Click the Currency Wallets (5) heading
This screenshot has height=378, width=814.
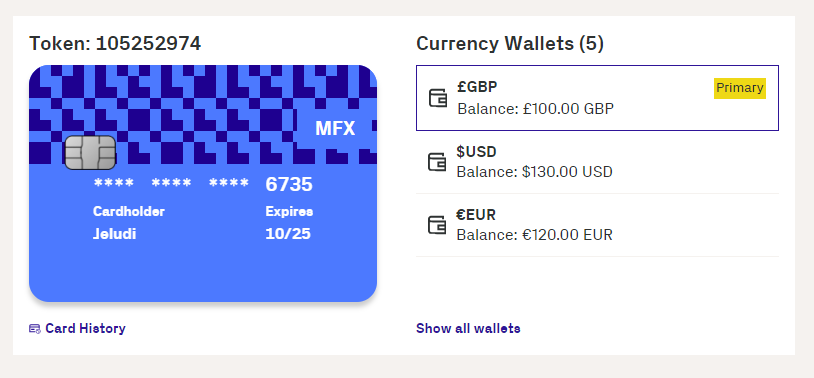tap(510, 44)
